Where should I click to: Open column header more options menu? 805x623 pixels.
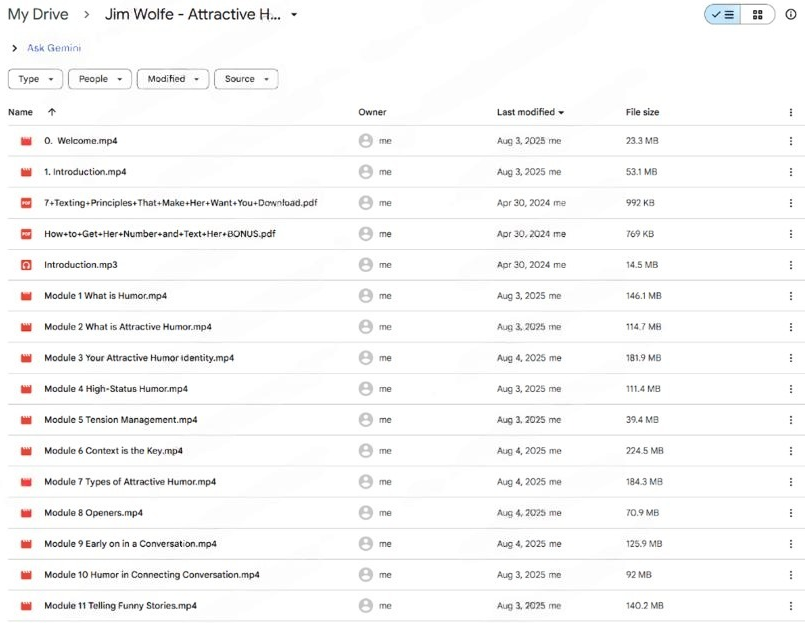pyautogui.click(x=790, y=113)
